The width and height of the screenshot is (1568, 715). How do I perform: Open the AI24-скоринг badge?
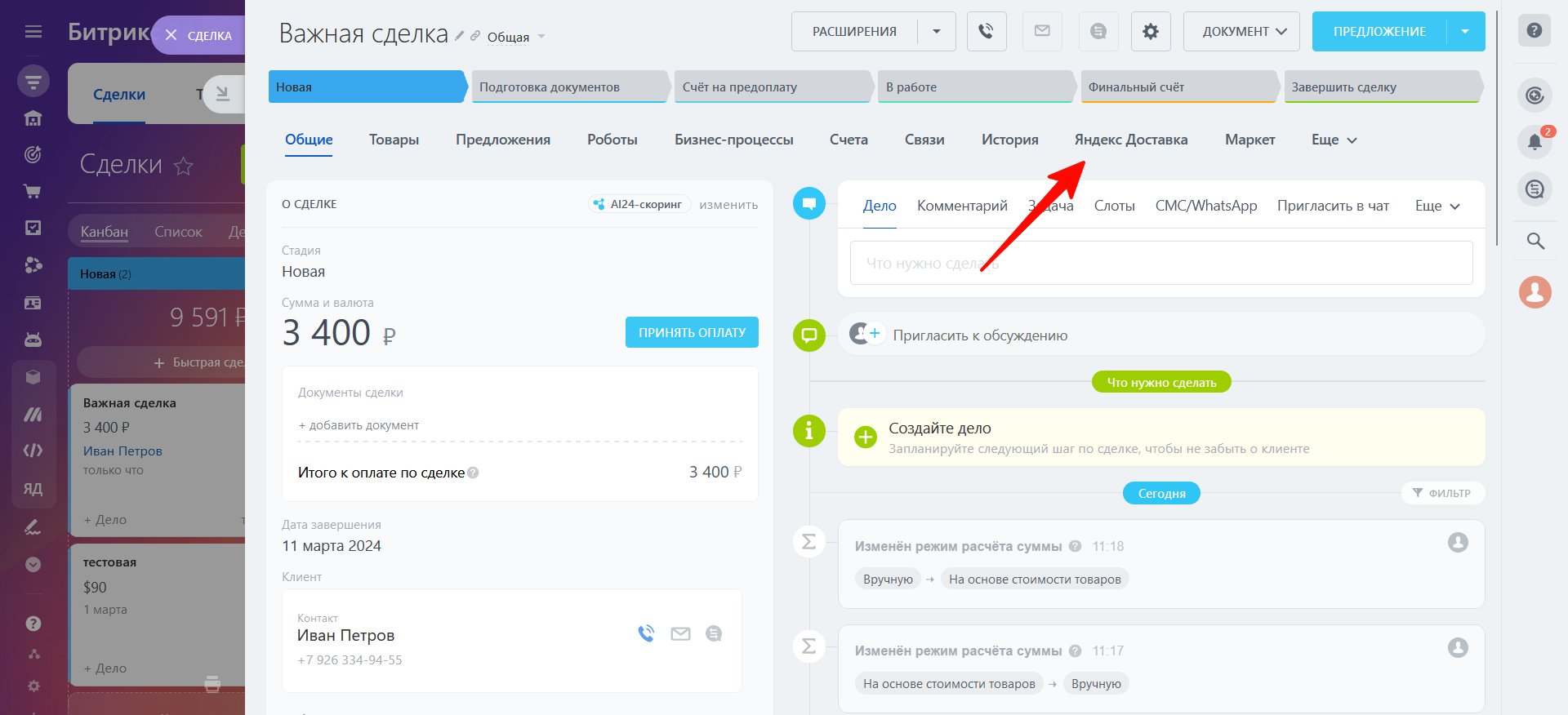click(x=639, y=204)
